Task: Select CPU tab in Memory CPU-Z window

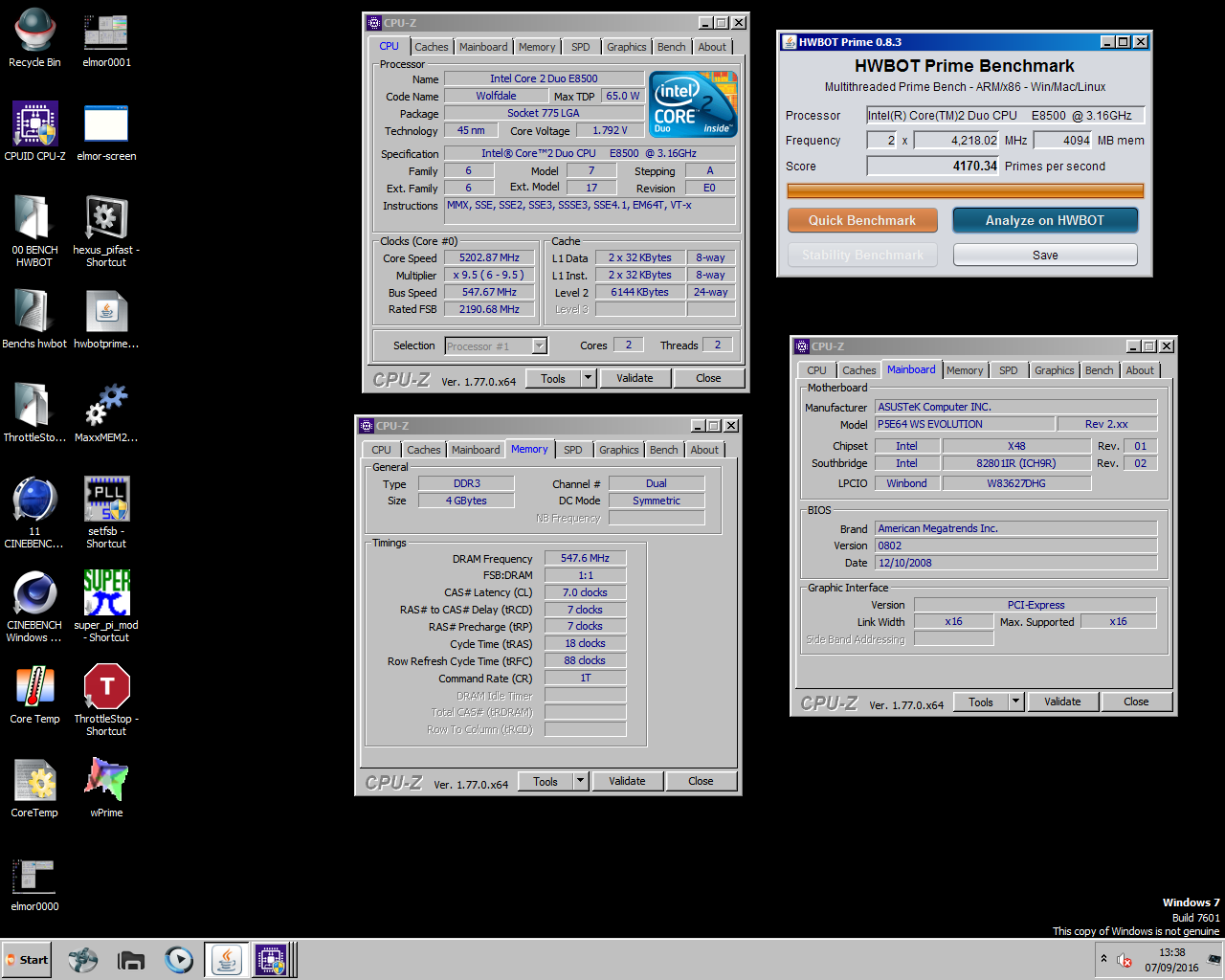Action: point(381,450)
